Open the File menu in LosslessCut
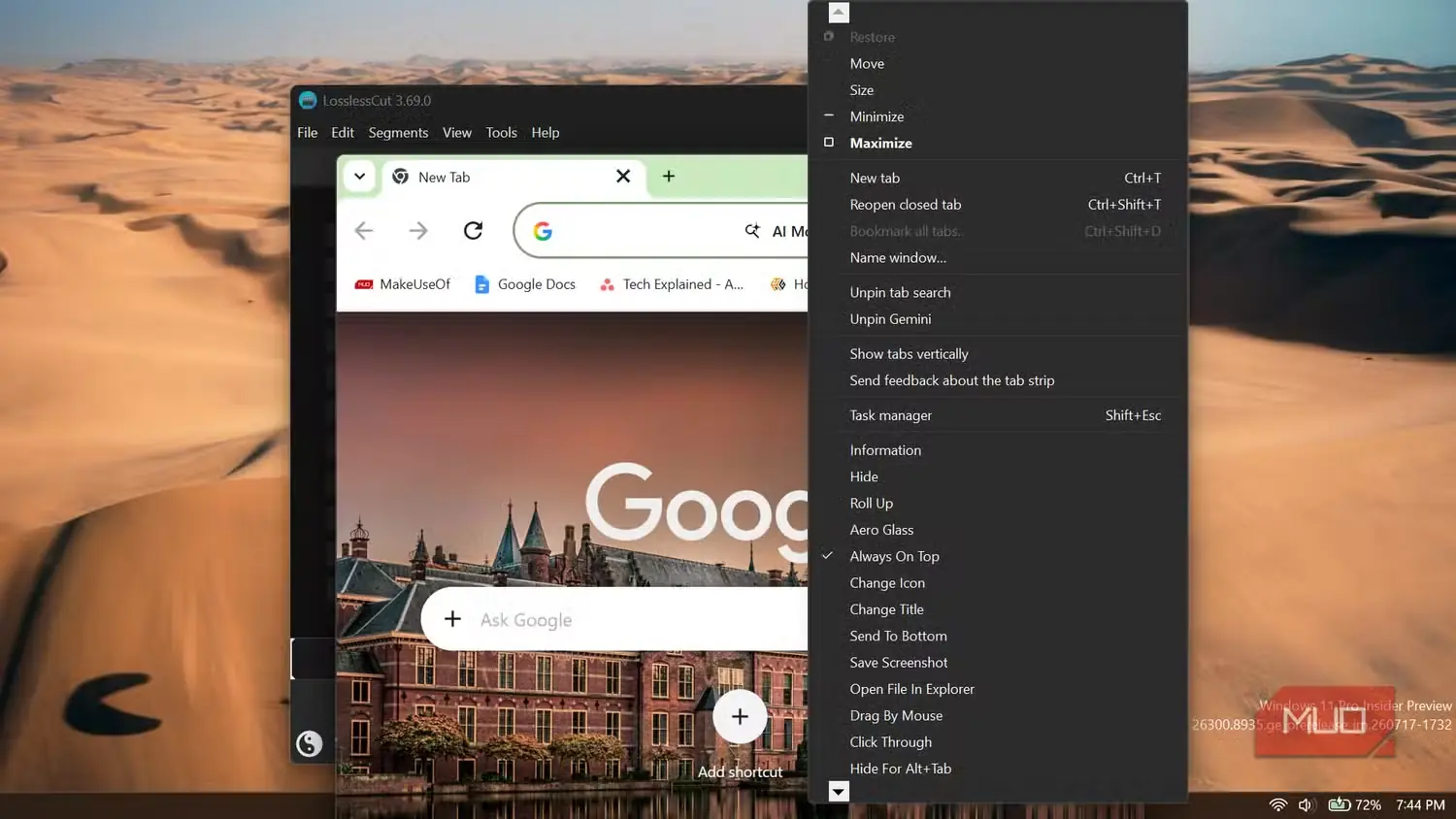This screenshot has width=1456, height=819. [x=308, y=133]
